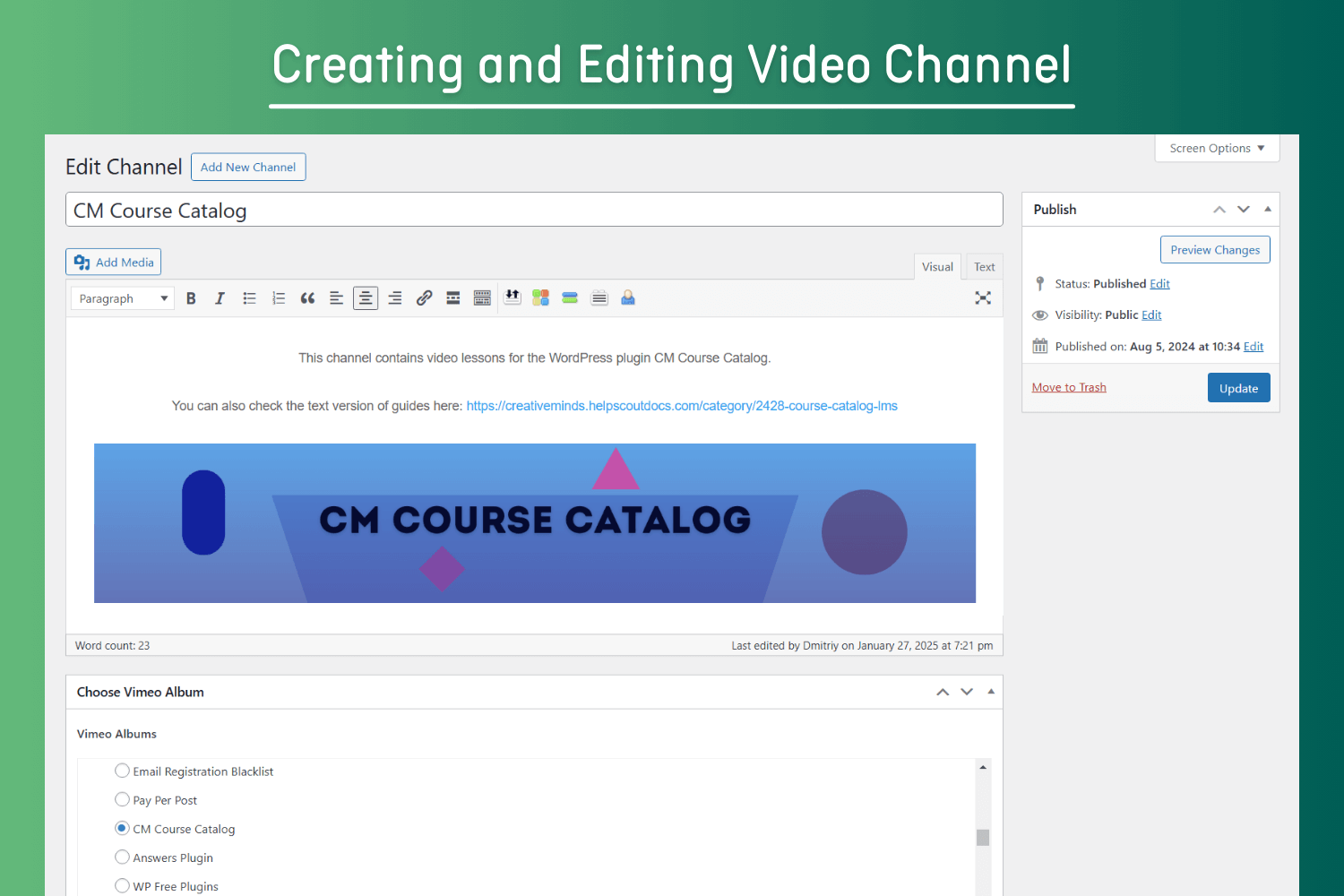This screenshot has width=1344, height=896.
Task: Click the Add New Channel button
Action: pos(248,167)
